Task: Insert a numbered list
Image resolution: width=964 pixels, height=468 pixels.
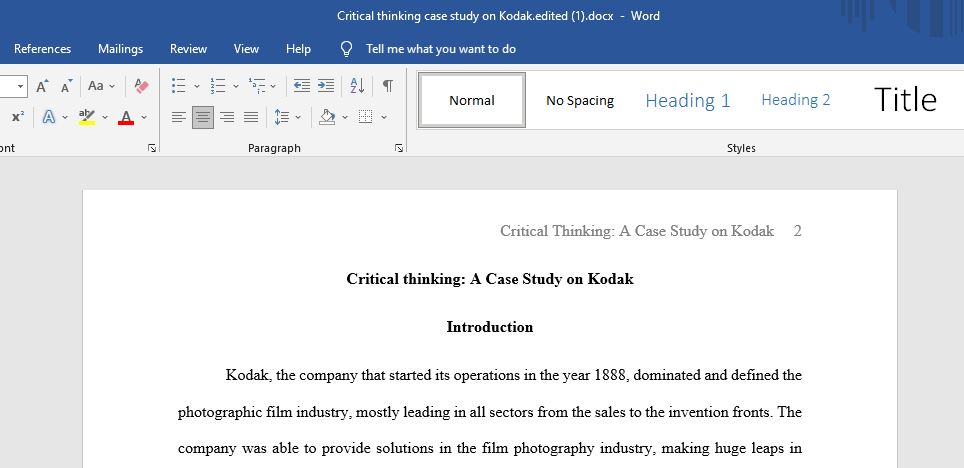Action: (x=218, y=86)
